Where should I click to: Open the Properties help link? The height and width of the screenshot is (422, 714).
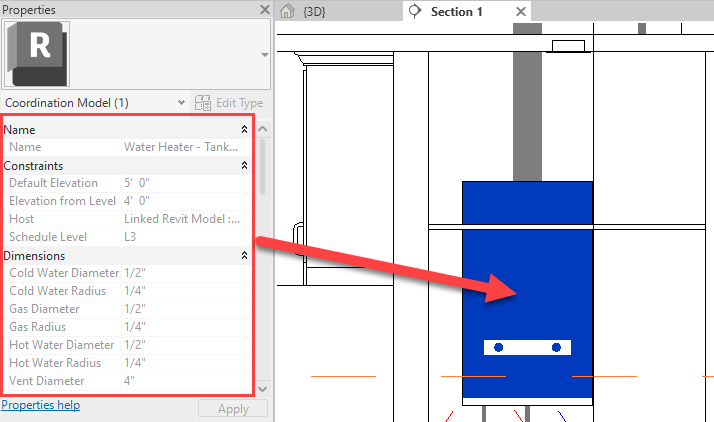[40, 405]
